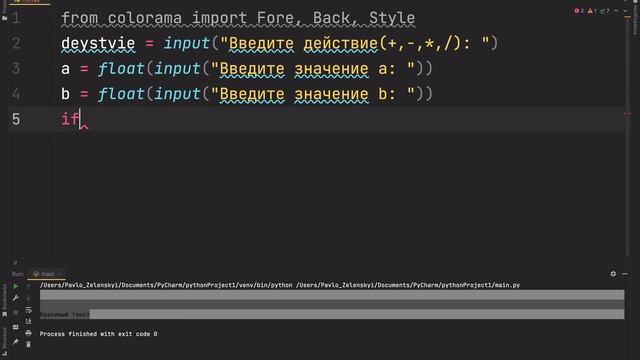Clear console with the trash icon
This screenshot has height=360, width=640.
[x=28, y=345]
